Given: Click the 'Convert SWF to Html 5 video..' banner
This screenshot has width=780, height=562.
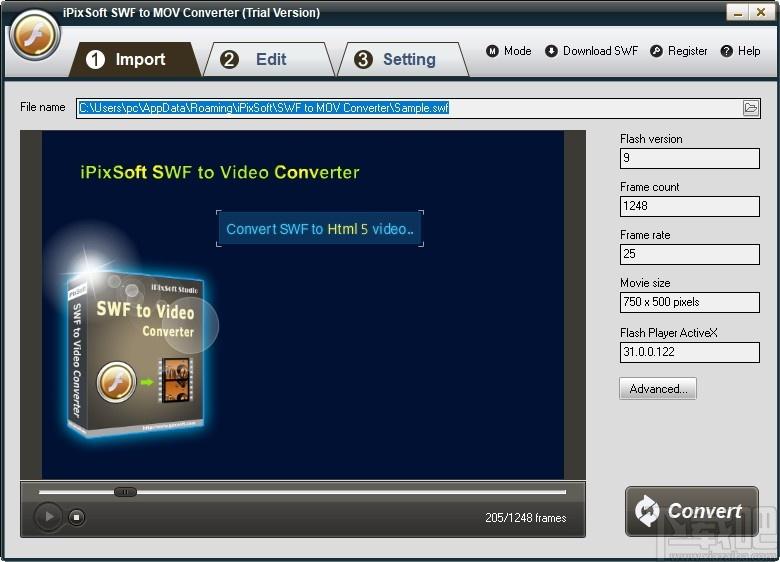Looking at the screenshot, I should tap(320, 229).
